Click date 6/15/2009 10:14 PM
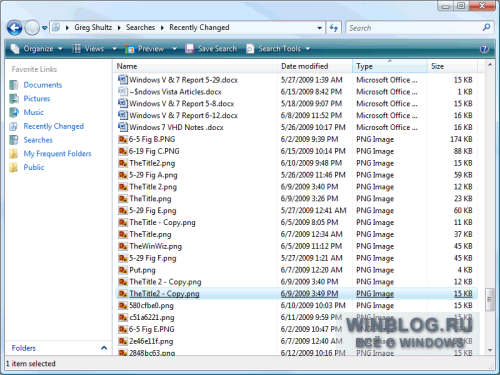This screenshot has width=500, height=375. (x=313, y=151)
